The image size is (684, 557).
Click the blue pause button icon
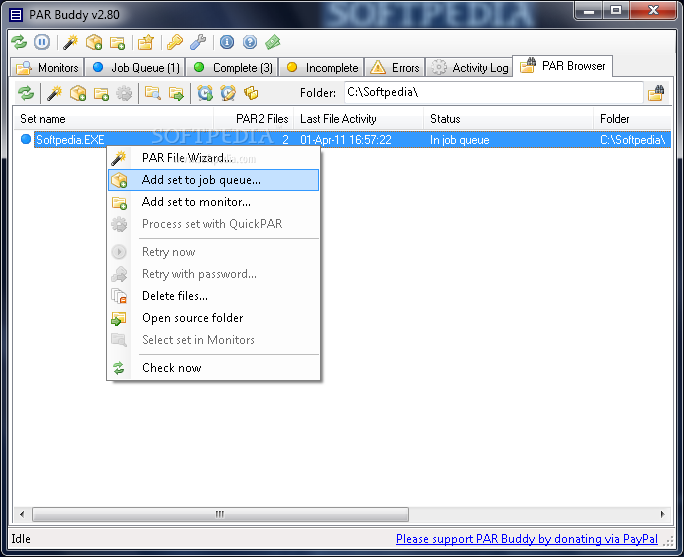click(x=42, y=42)
